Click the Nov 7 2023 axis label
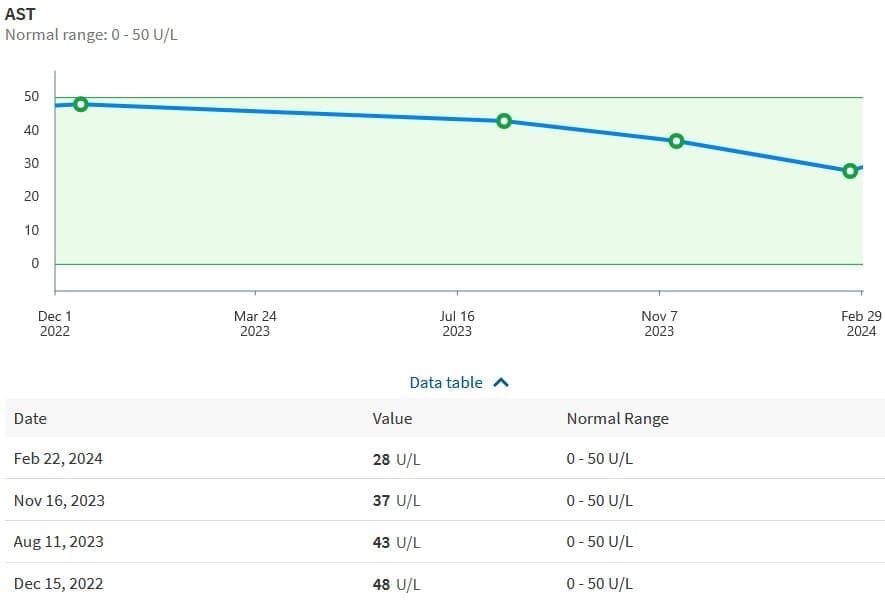This screenshot has width=885, height=607. pyautogui.click(x=659, y=323)
